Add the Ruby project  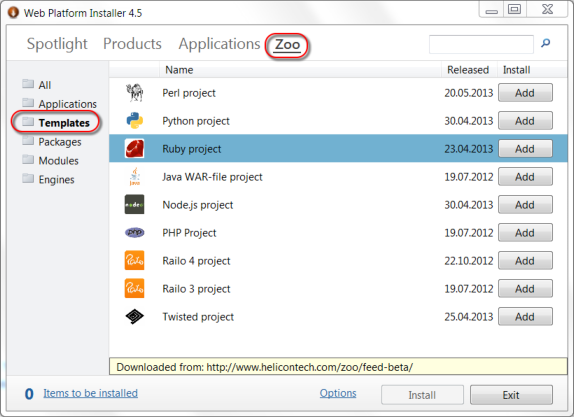[525, 149]
